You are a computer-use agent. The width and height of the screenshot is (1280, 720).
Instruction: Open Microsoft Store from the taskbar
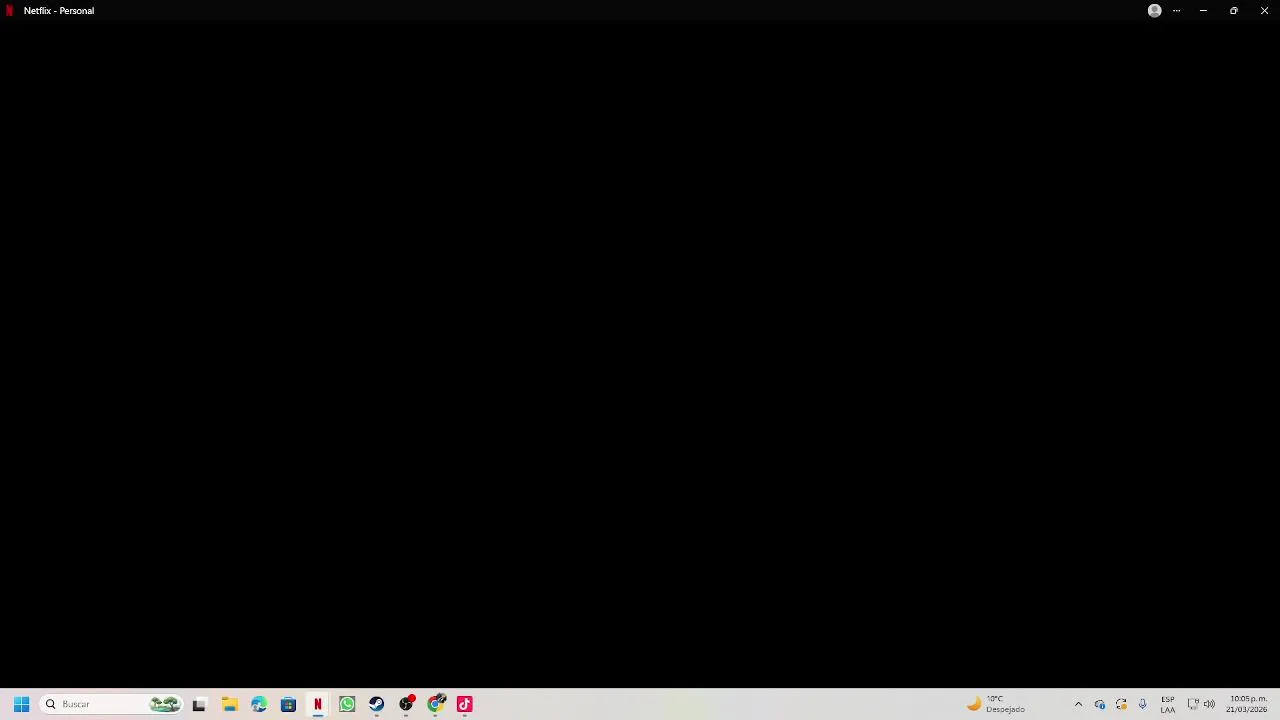pyautogui.click(x=288, y=704)
